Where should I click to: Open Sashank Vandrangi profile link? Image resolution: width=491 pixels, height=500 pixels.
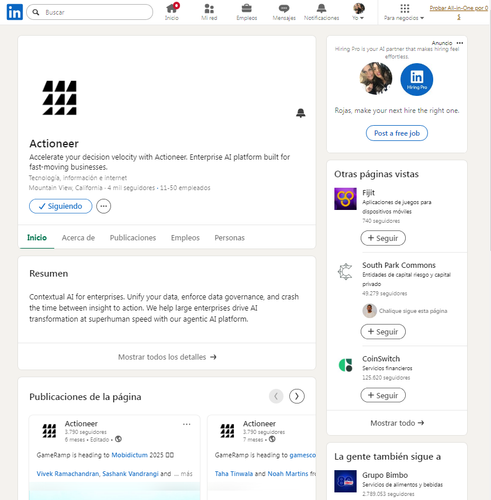(x=130, y=474)
